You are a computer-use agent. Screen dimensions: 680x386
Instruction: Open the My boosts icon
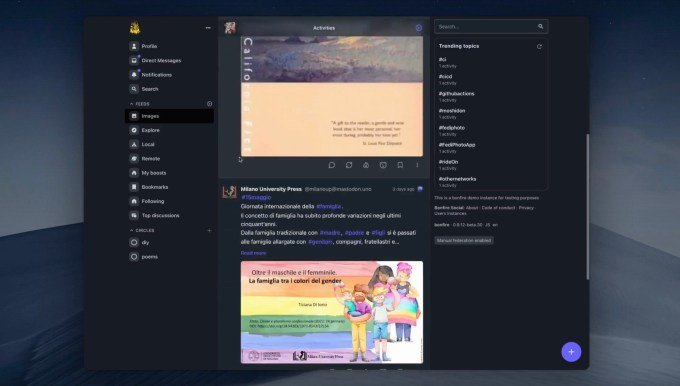click(x=134, y=173)
